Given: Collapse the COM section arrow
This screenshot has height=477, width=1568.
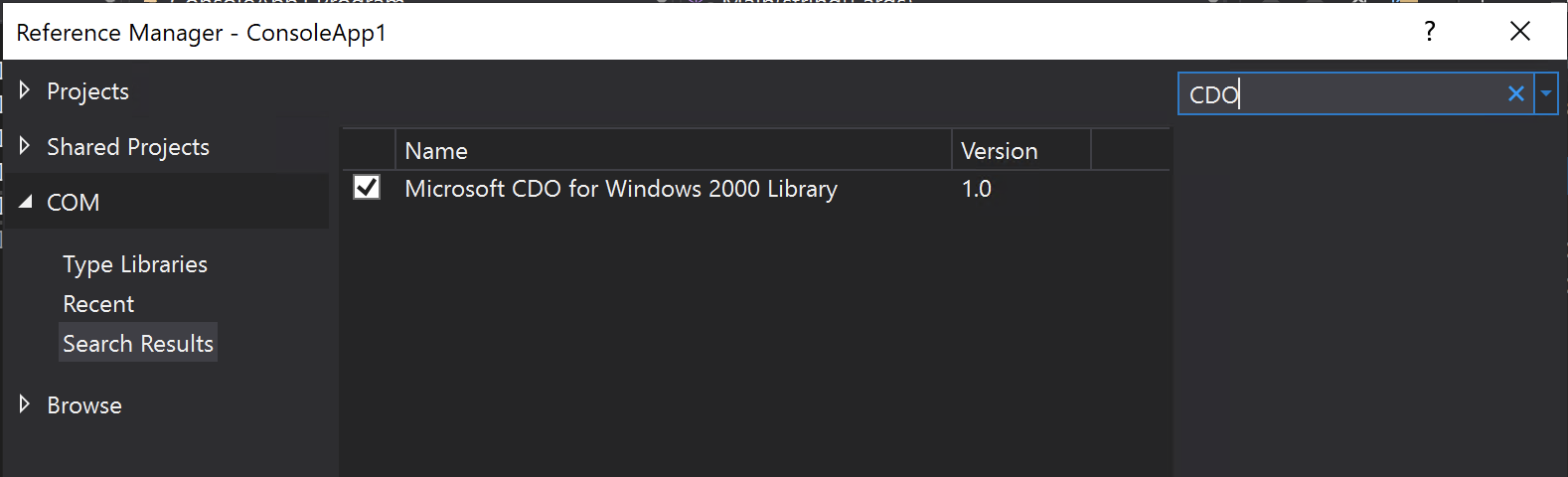Looking at the screenshot, I should tap(25, 203).
